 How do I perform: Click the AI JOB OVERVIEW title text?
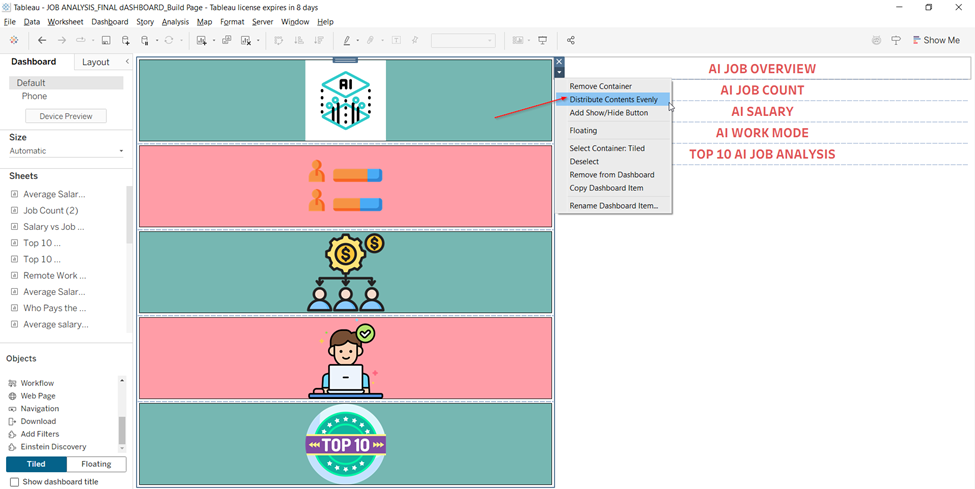[762, 68]
